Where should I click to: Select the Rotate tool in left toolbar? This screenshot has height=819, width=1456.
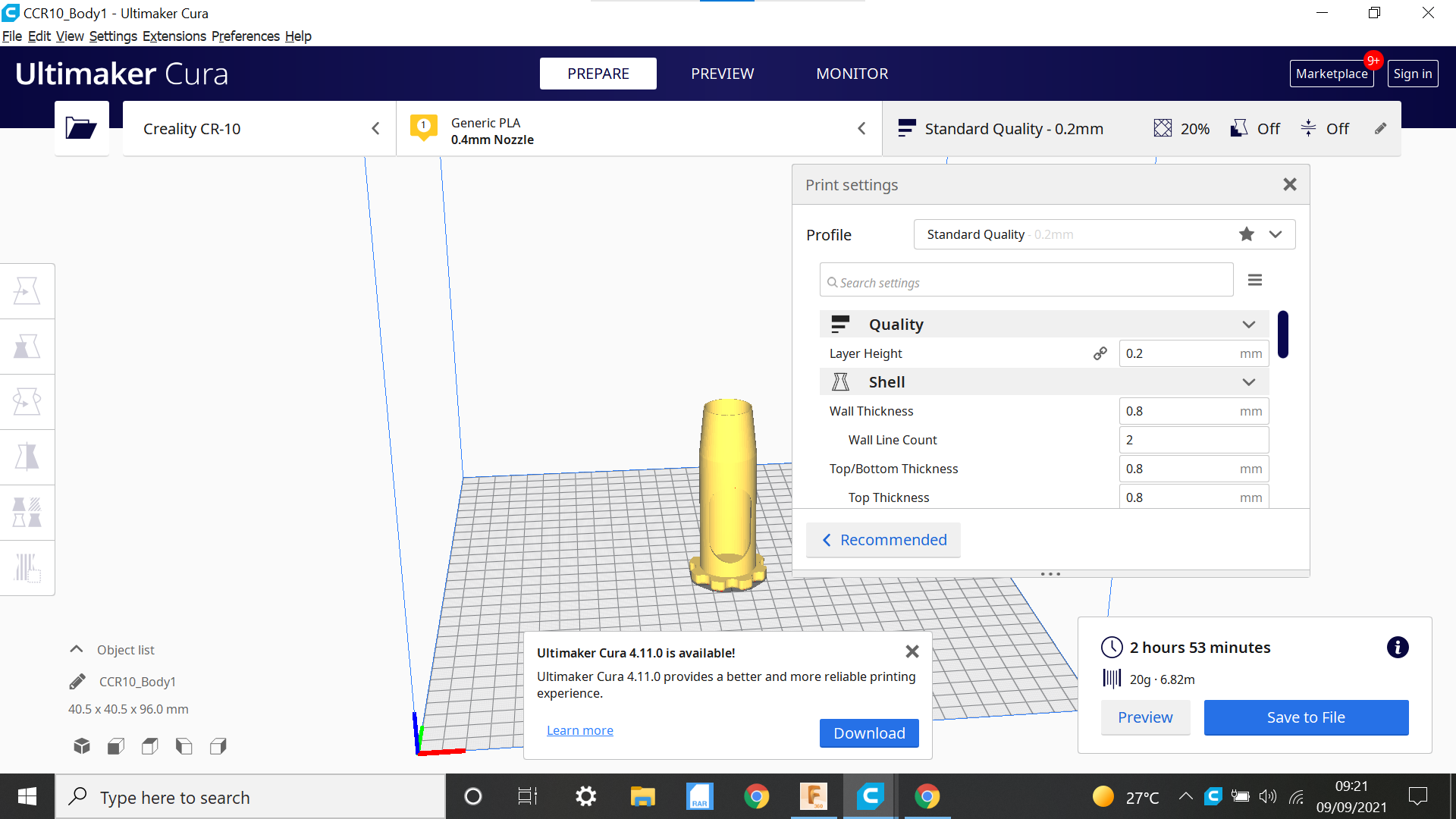[x=27, y=402]
